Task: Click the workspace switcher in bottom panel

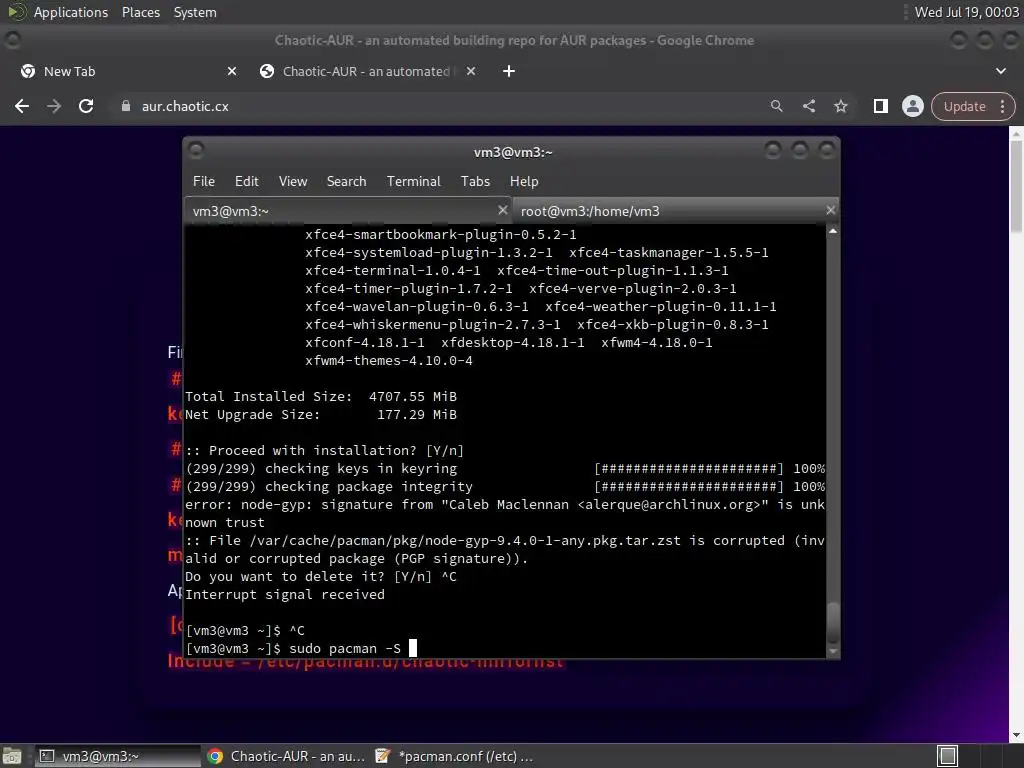Action: [947, 756]
